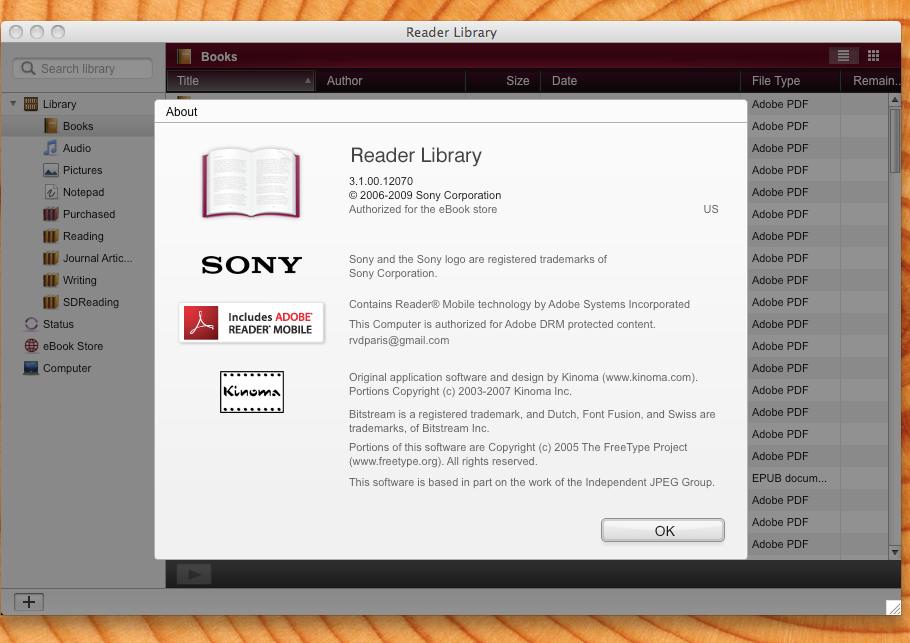Viewport: 910px width, 643px height.
Task: Sort by Date column header
Action: (x=641, y=81)
